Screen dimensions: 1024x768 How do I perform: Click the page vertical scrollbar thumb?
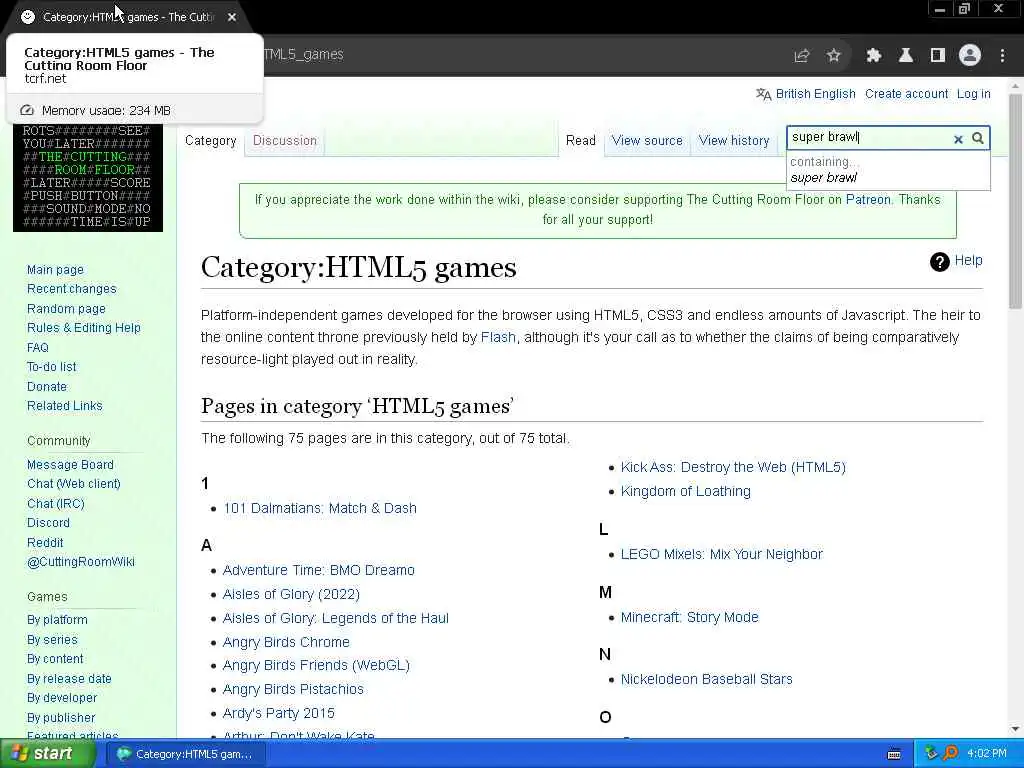pyautogui.click(x=1016, y=199)
